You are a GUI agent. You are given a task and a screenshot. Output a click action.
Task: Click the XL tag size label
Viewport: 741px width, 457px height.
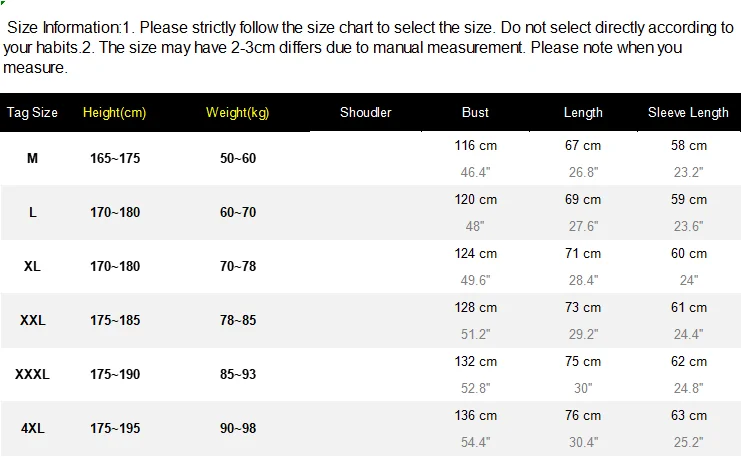pos(32,267)
